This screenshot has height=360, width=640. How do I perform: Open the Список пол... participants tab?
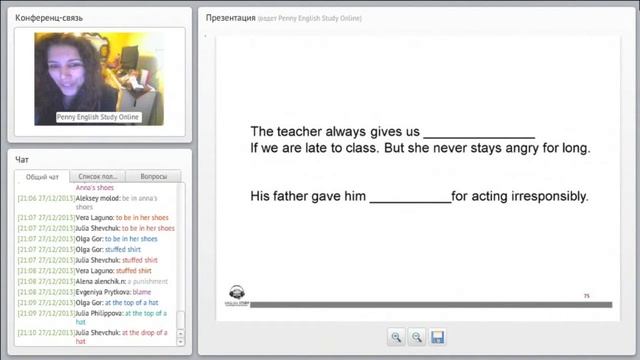pos(98,176)
